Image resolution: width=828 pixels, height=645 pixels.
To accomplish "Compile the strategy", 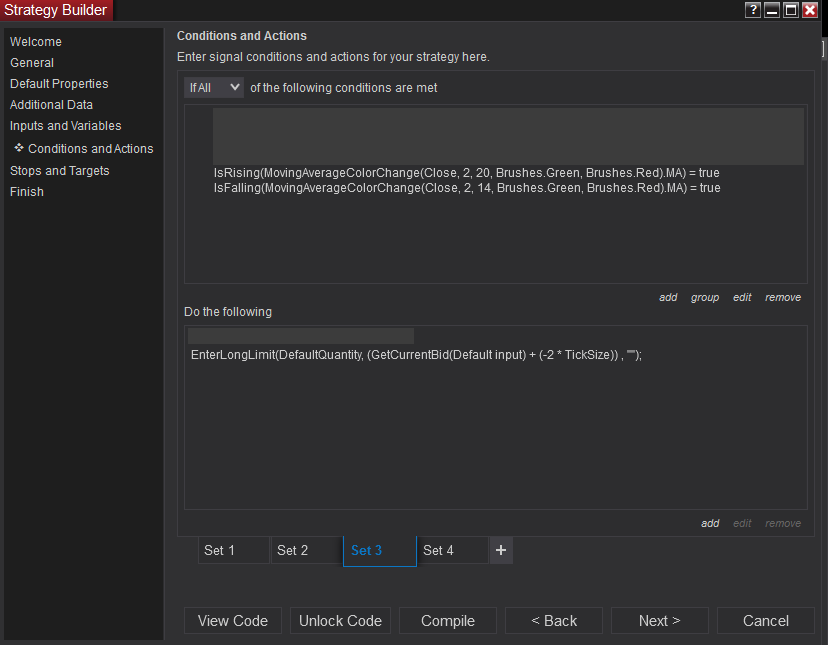I will tap(448, 621).
